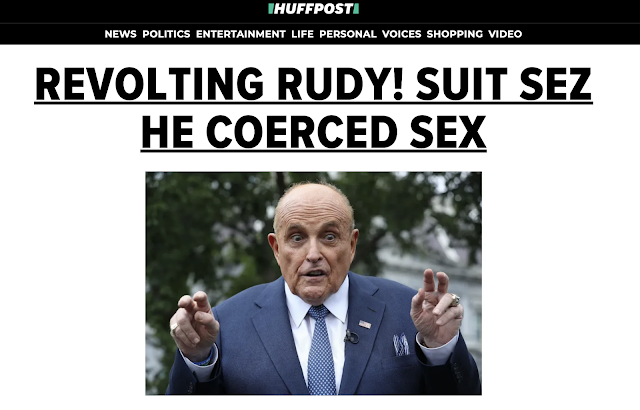640x410 pixels.
Task: Open the 'REVOLTING RUDY! SUIT SEZ' headline link
Action: click(x=313, y=84)
